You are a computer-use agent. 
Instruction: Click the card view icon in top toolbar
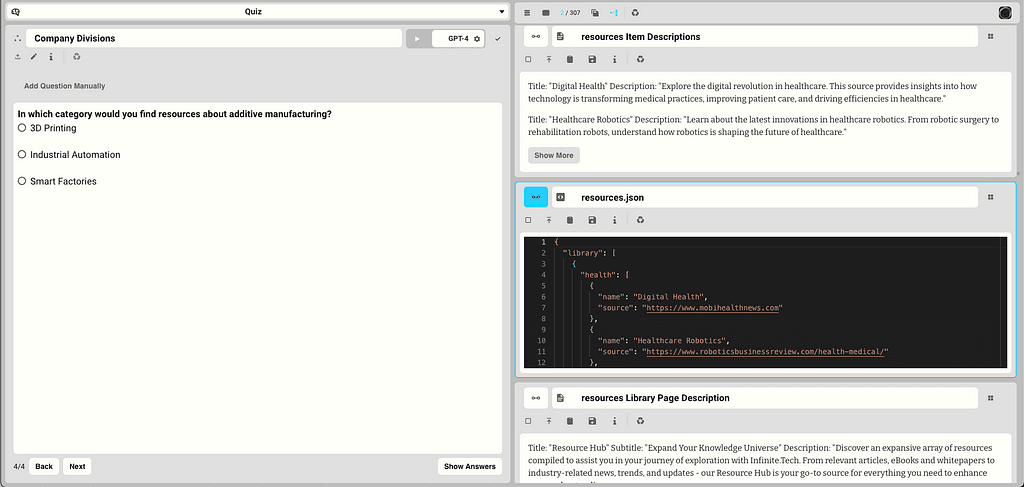546,12
